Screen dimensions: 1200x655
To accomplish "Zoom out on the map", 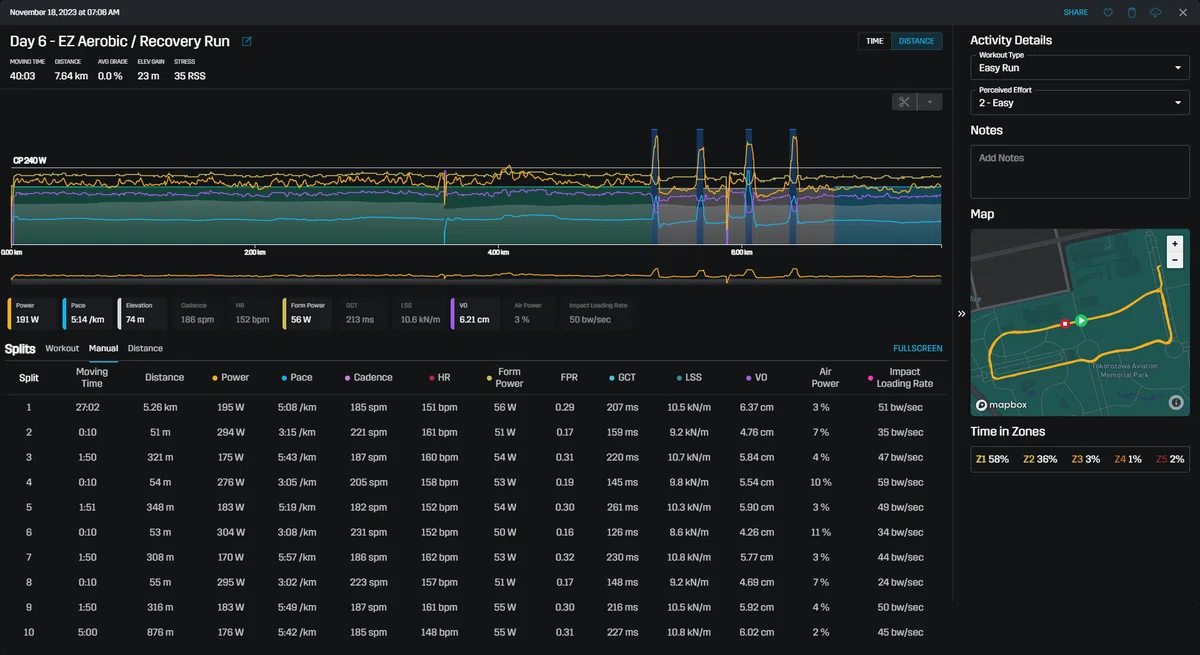I will [x=1175, y=259].
